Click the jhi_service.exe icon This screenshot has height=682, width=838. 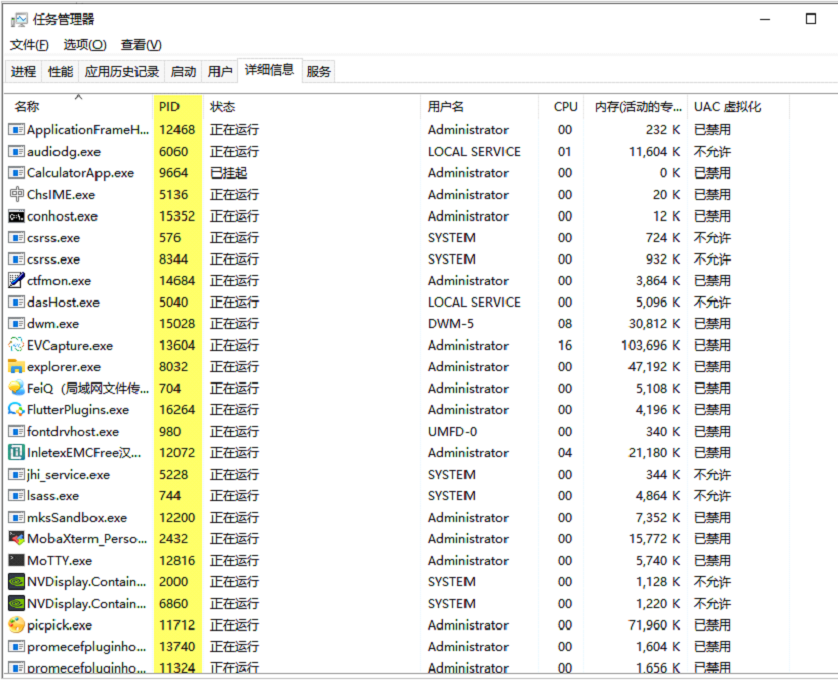pos(17,475)
